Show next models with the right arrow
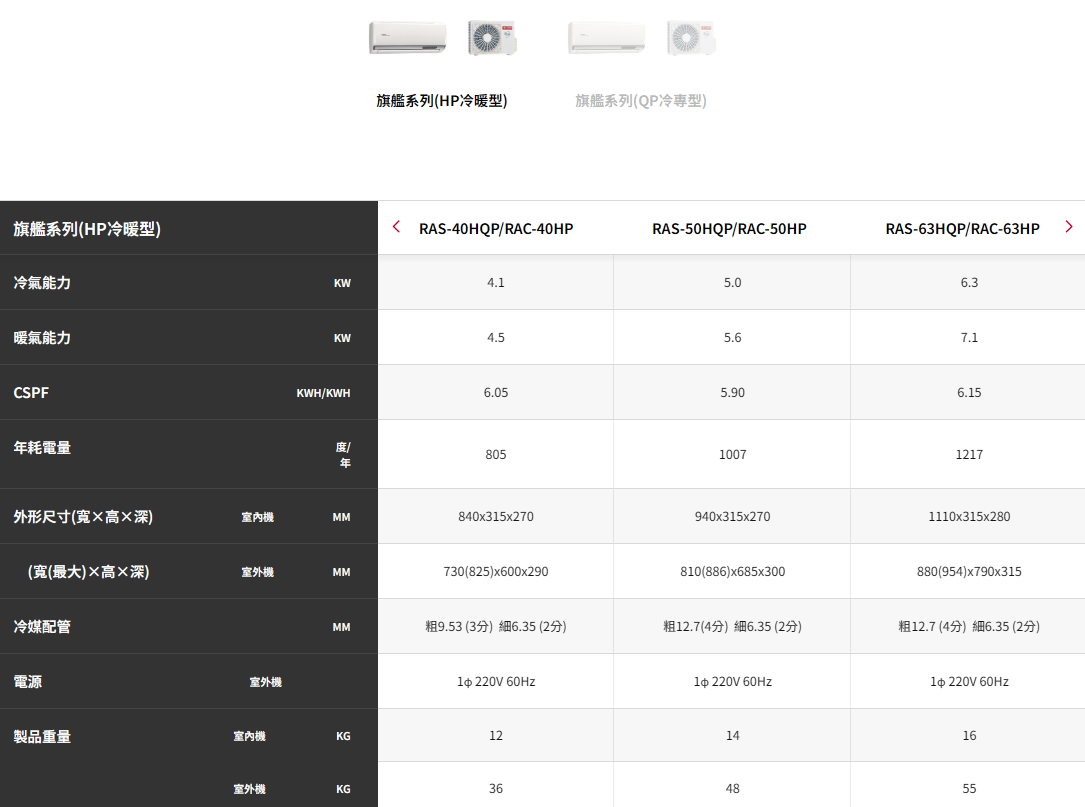 point(1069,227)
